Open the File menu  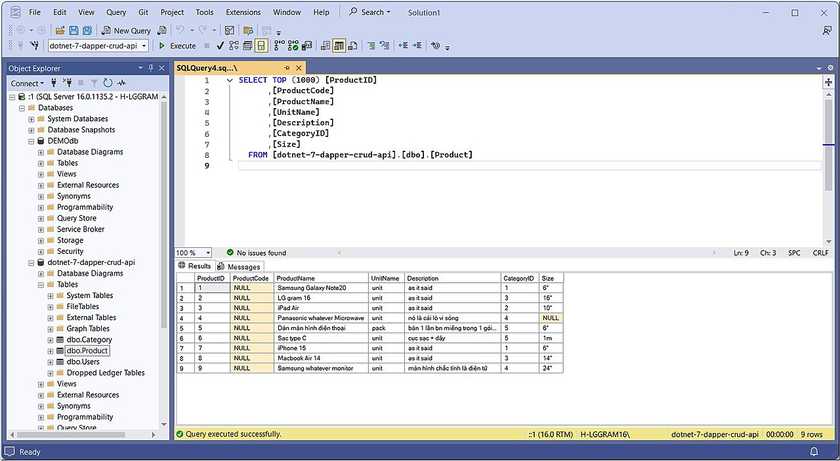34,12
